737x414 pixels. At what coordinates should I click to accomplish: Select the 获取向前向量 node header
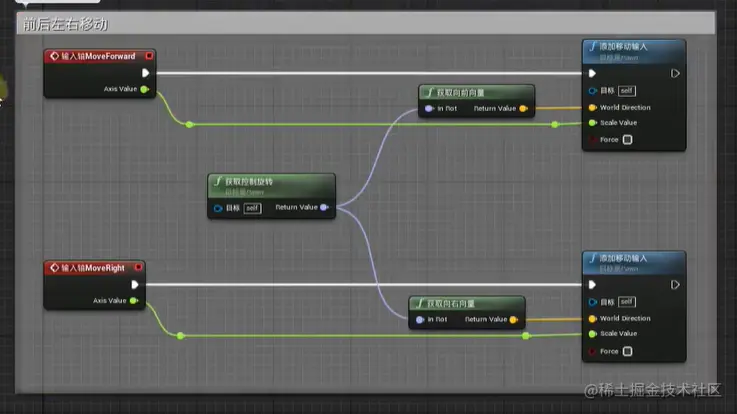[476, 93]
